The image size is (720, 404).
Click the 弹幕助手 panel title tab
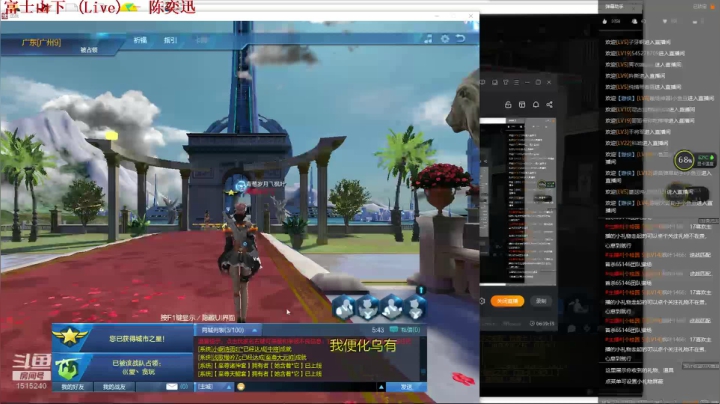point(614,6)
